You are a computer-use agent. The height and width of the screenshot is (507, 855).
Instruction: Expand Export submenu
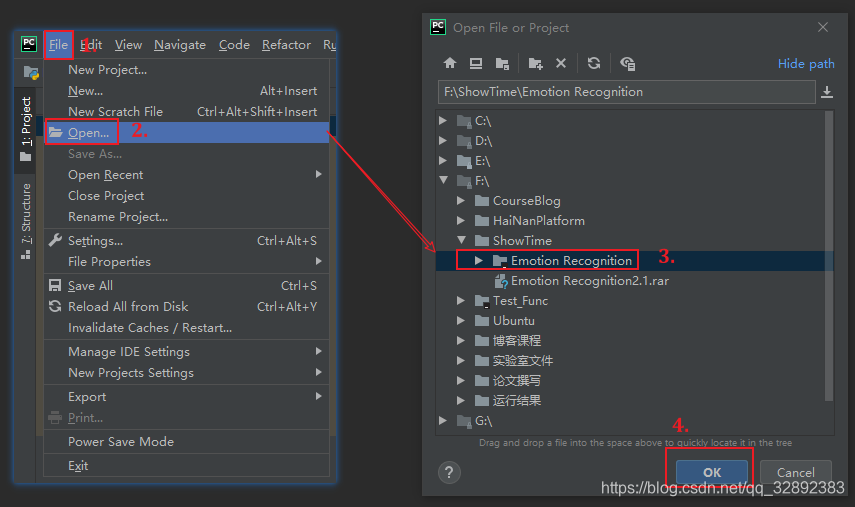[x=186, y=397]
